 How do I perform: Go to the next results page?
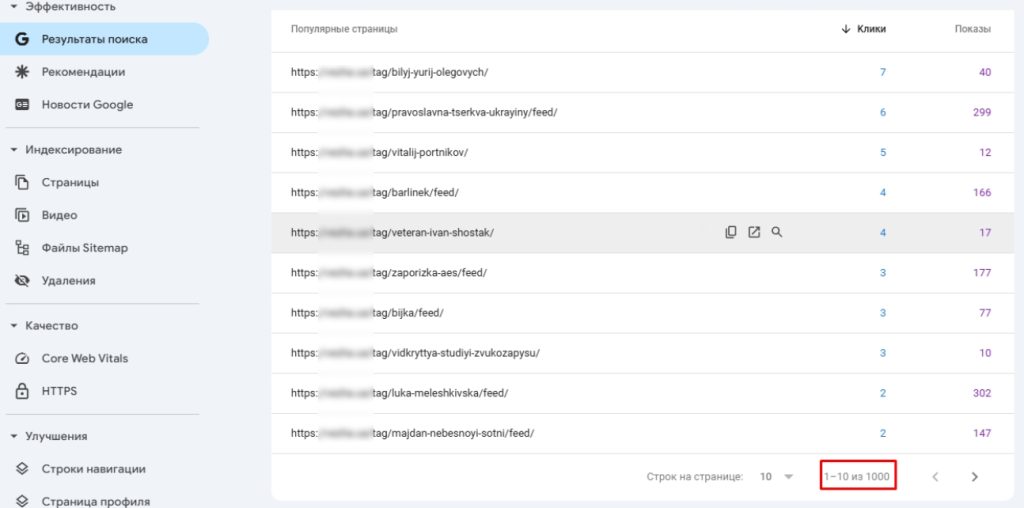click(x=974, y=477)
